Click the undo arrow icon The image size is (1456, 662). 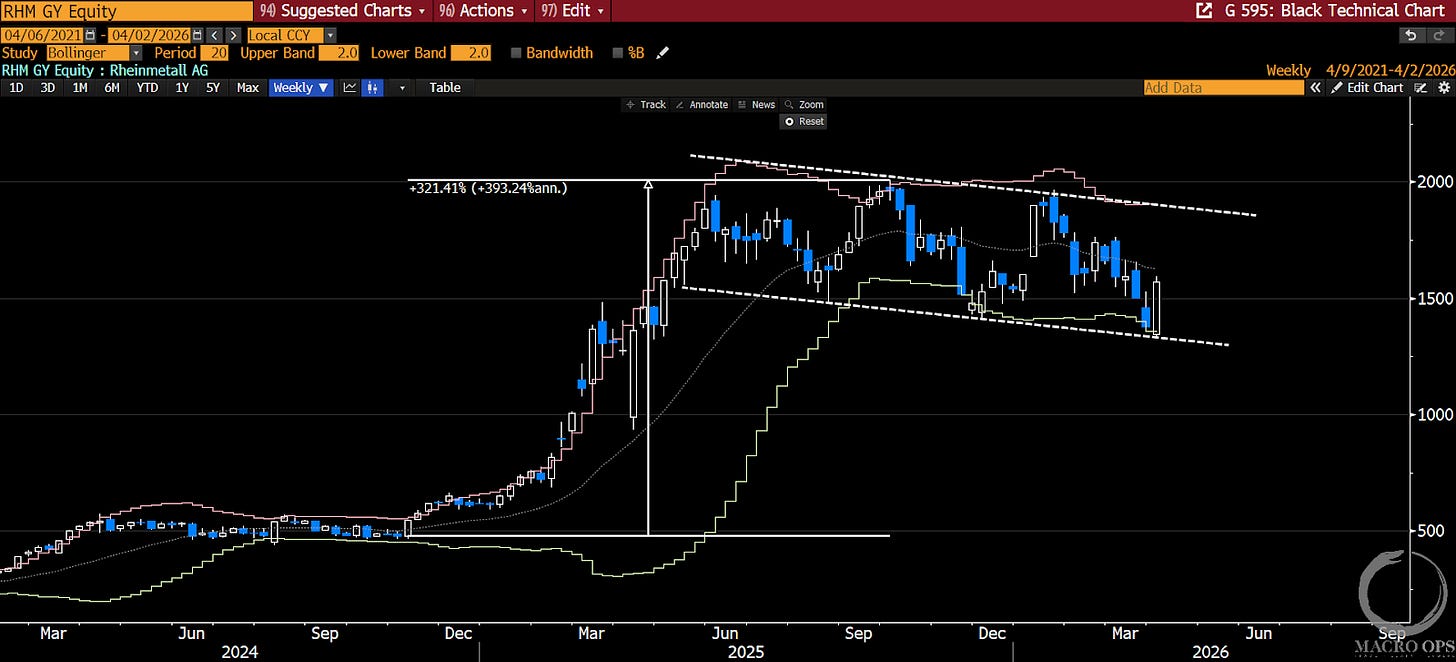[1412, 35]
